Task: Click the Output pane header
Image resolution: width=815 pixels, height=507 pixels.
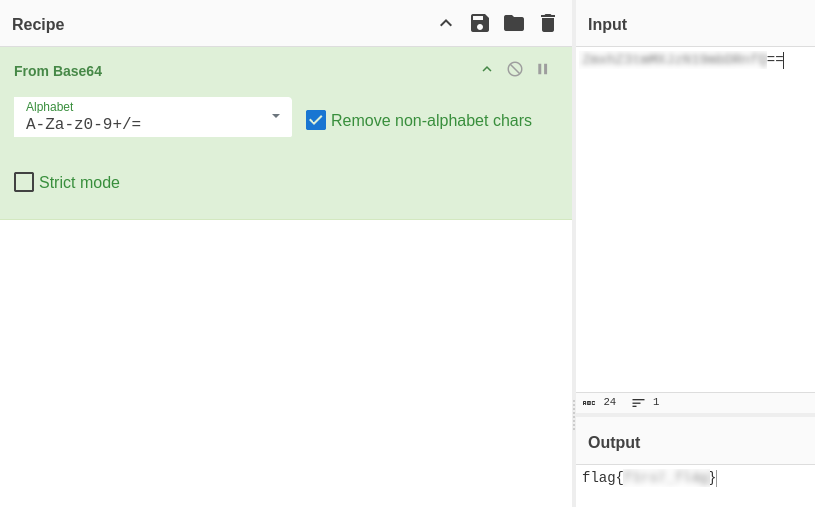Action: pos(614,442)
